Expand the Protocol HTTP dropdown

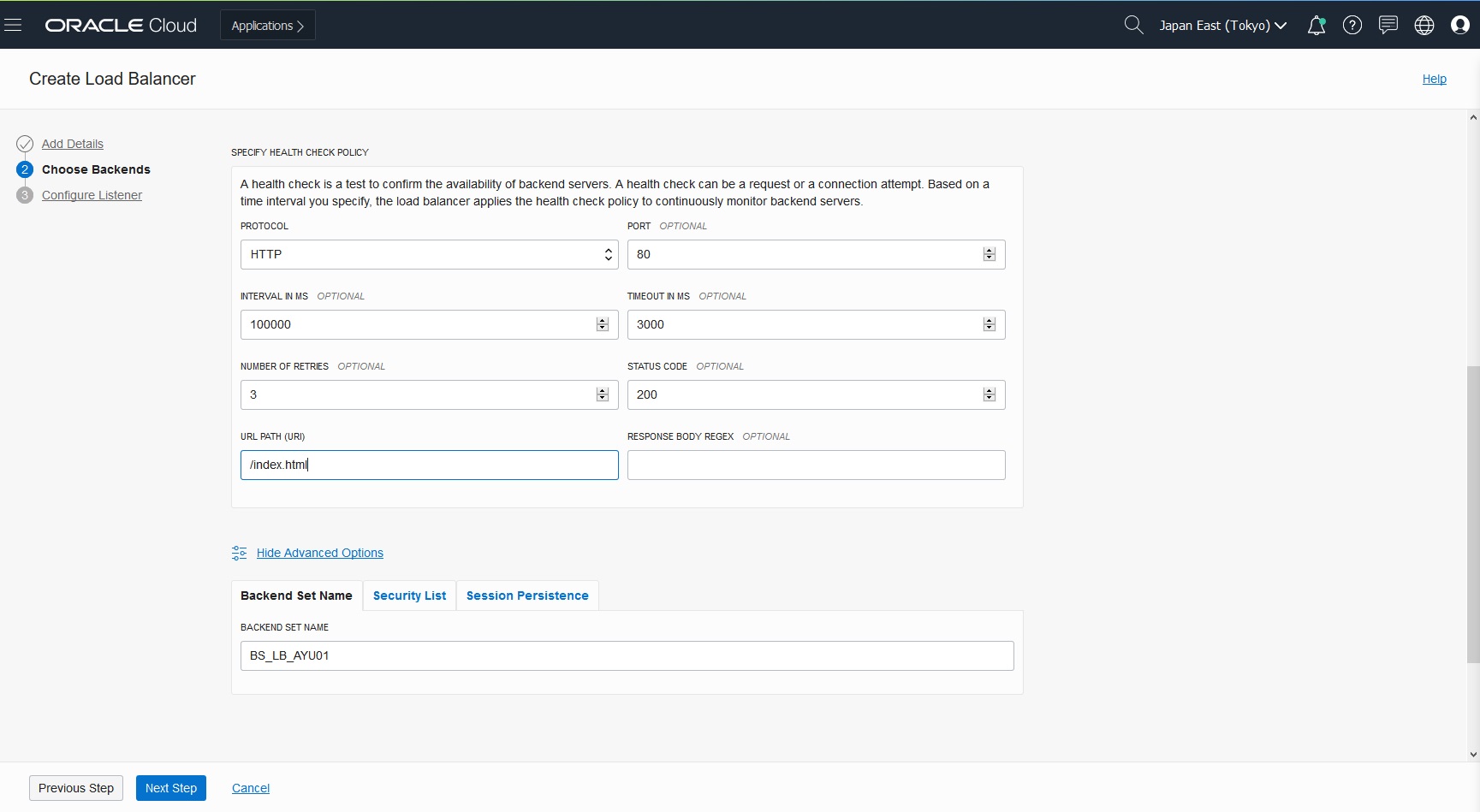(x=429, y=254)
